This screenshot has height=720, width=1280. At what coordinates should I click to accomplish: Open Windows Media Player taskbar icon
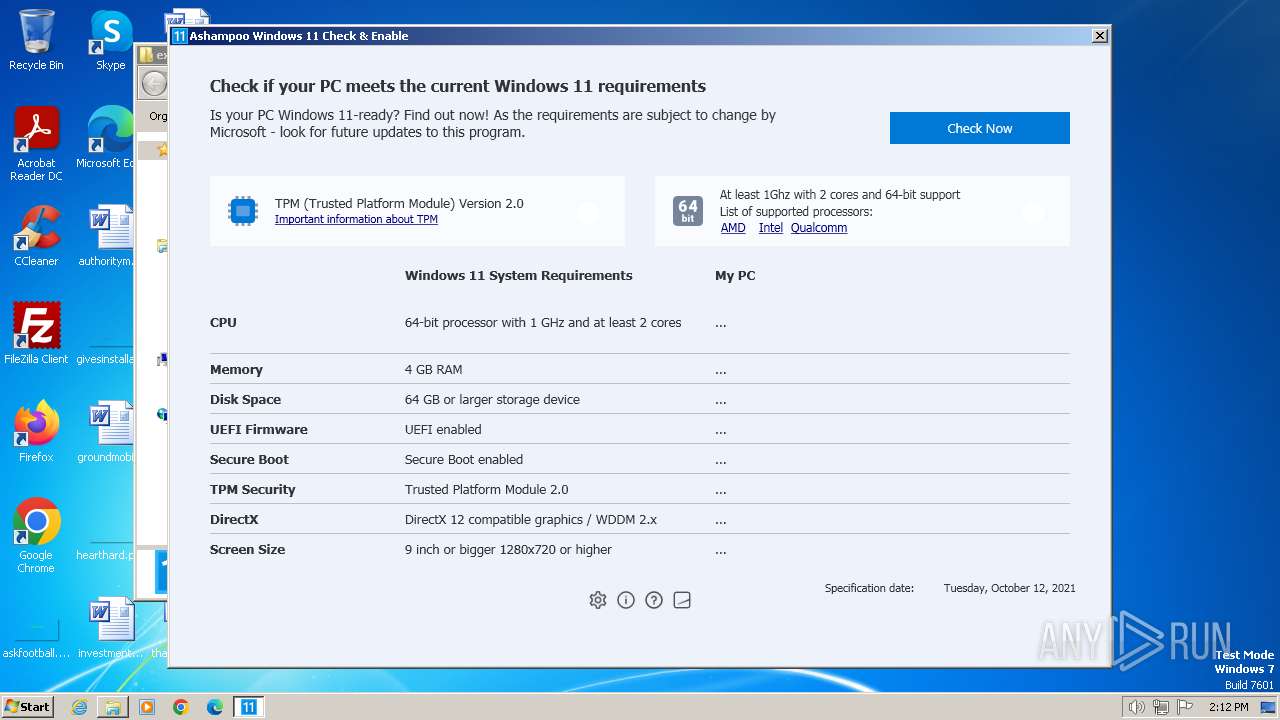point(147,707)
